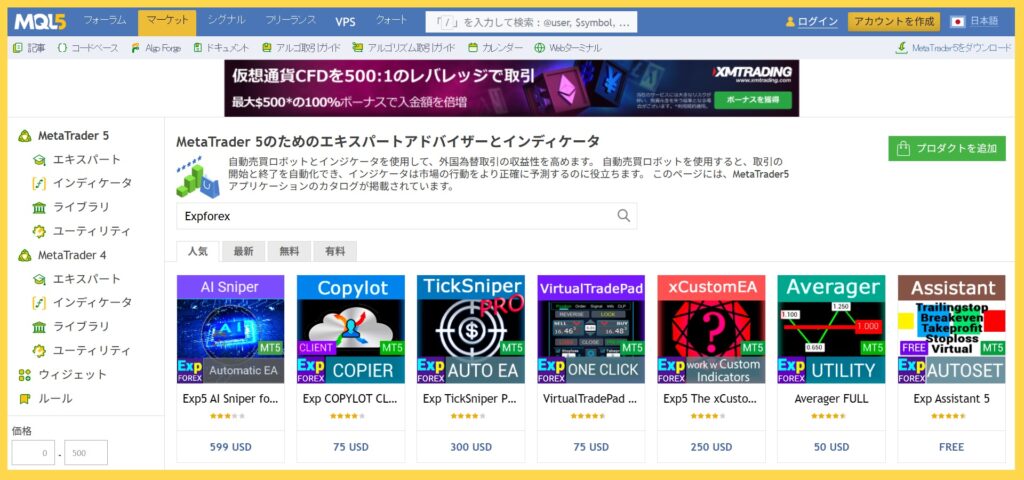Open ユーティリティ under MetaTrader 5
The height and width of the screenshot is (480, 1024).
pos(91,231)
